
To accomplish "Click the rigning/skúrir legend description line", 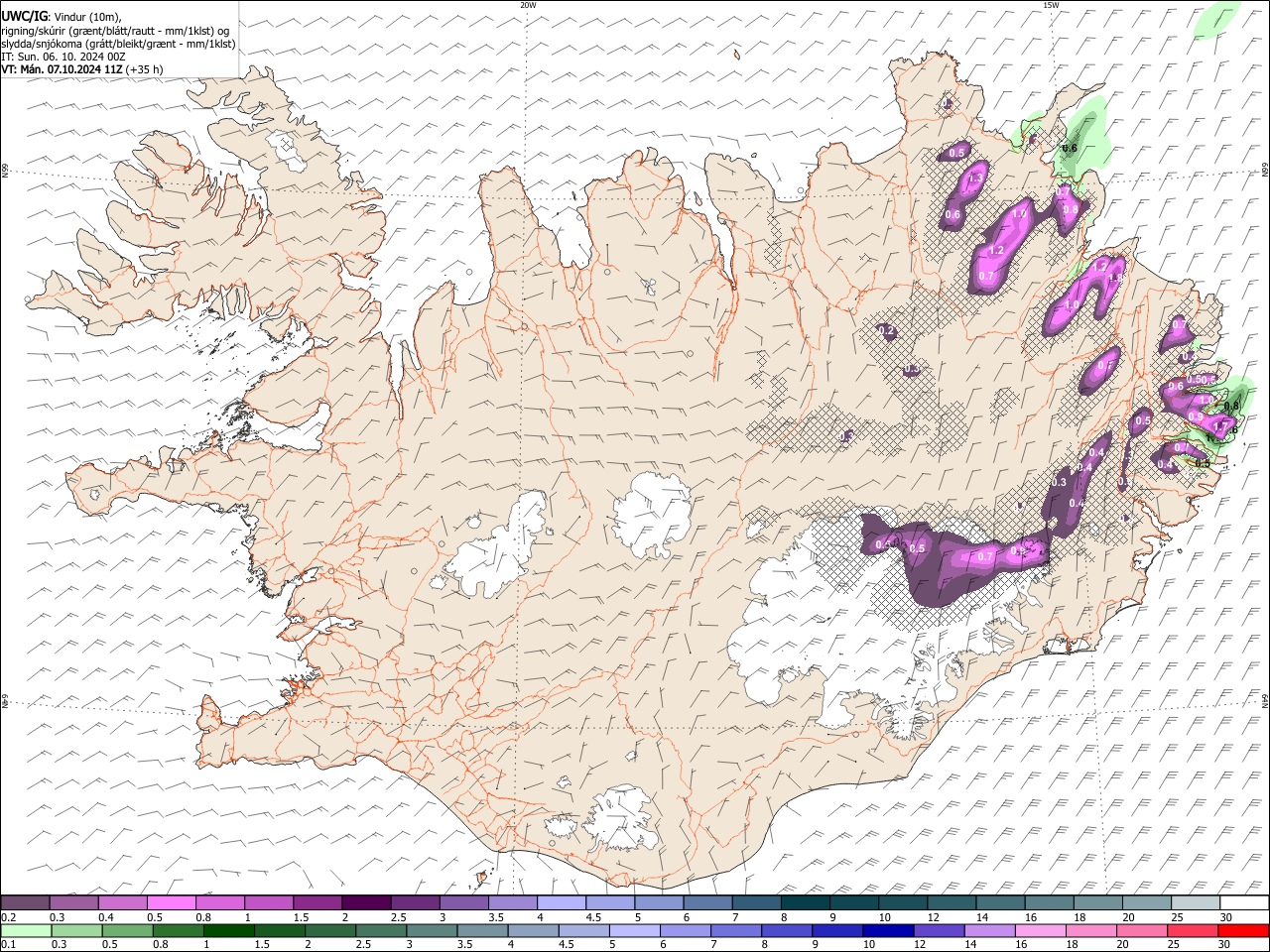I will click(x=117, y=31).
